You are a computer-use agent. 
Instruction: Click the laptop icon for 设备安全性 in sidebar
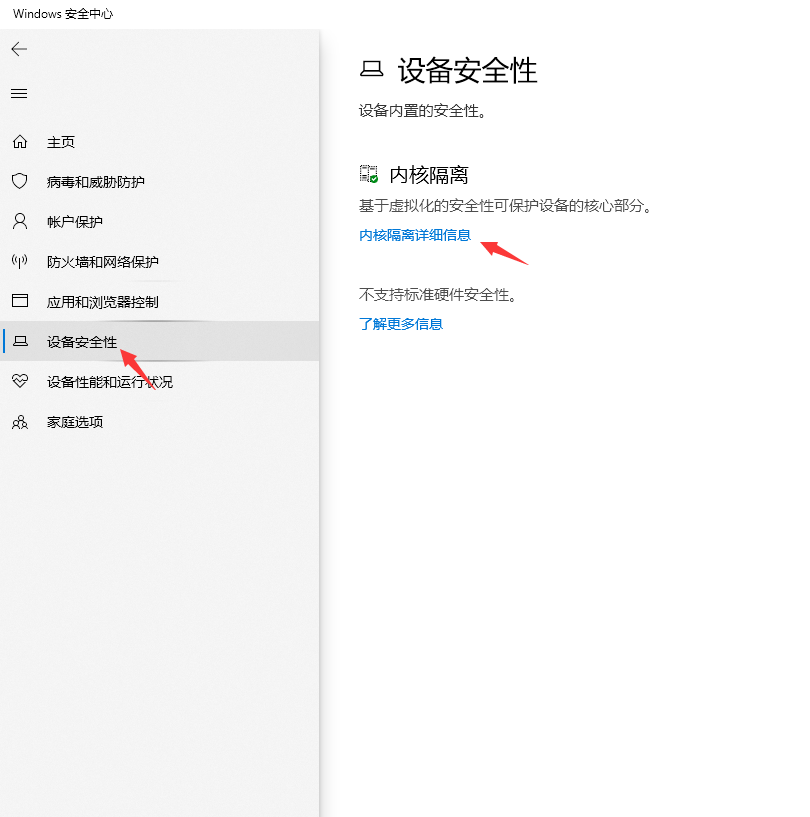pyautogui.click(x=20, y=341)
